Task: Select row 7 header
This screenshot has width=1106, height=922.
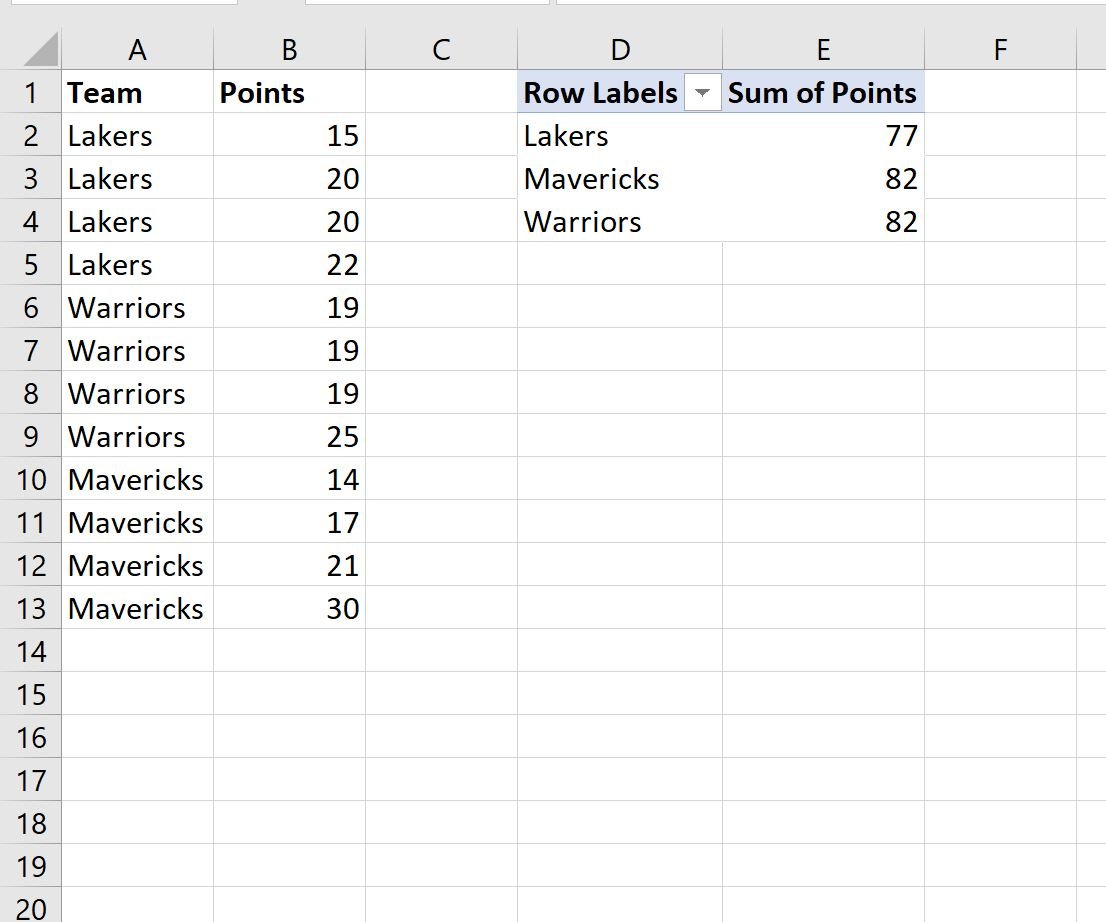Action: point(30,351)
